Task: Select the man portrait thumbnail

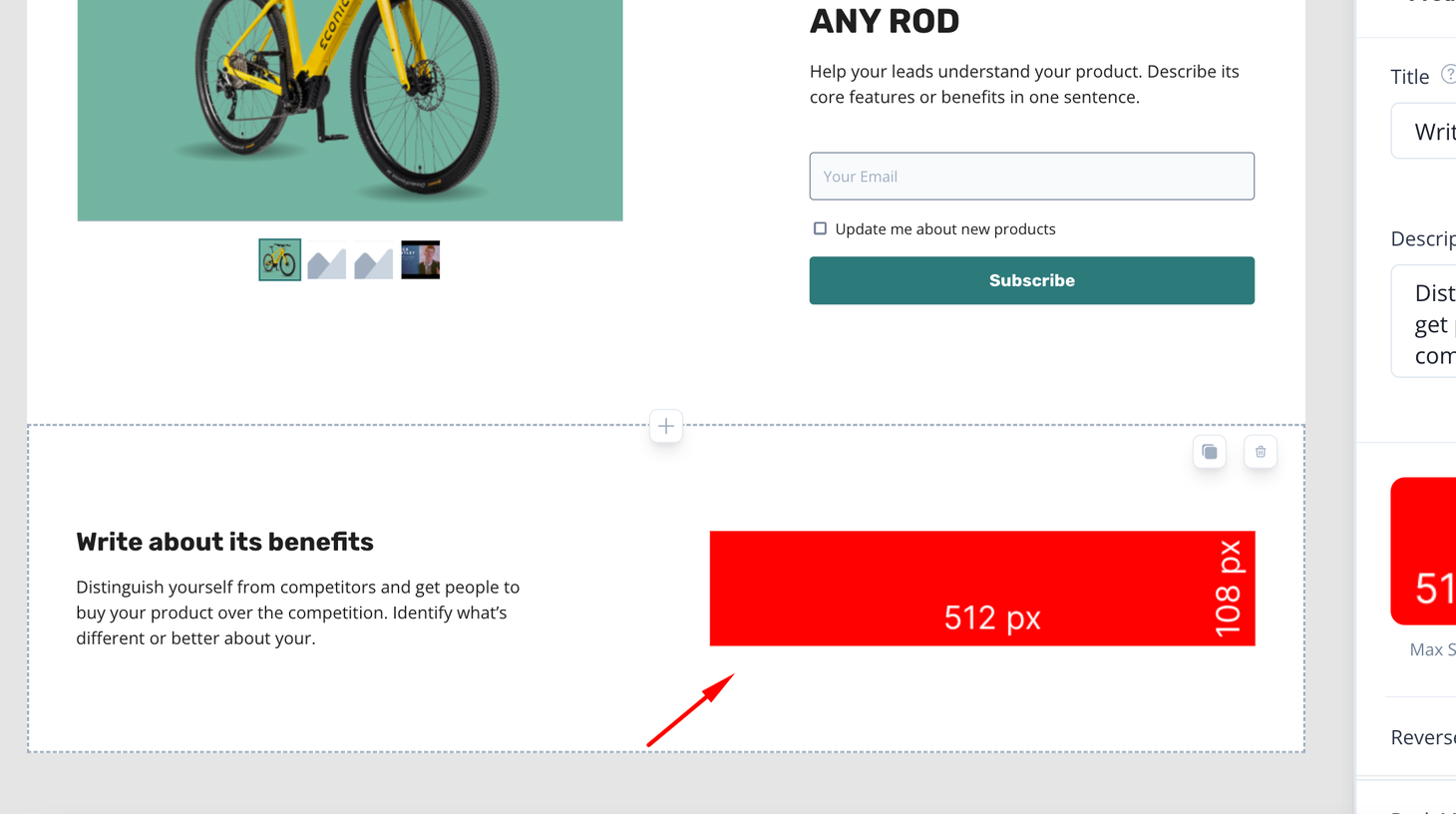Action: point(420,260)
